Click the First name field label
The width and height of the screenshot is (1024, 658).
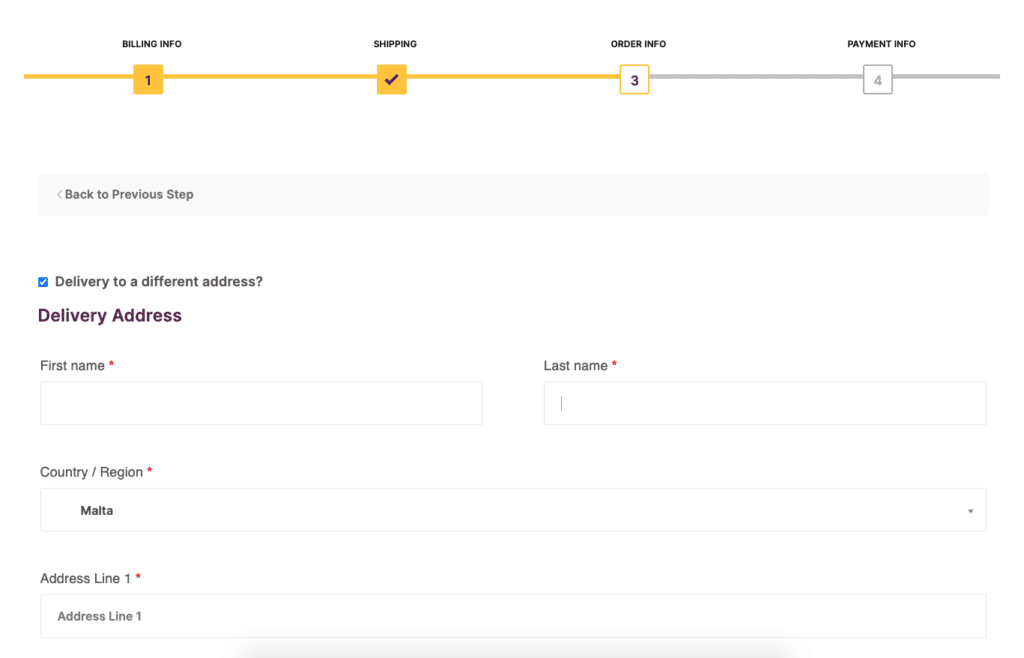72,366
